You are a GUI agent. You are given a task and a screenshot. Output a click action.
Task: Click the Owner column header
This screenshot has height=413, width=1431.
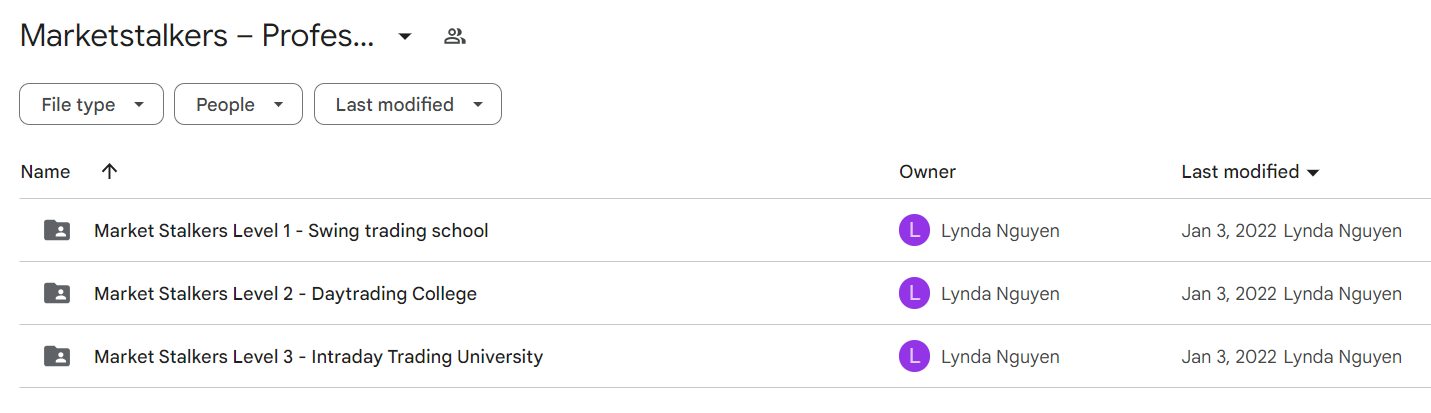(x=927, y=171)
